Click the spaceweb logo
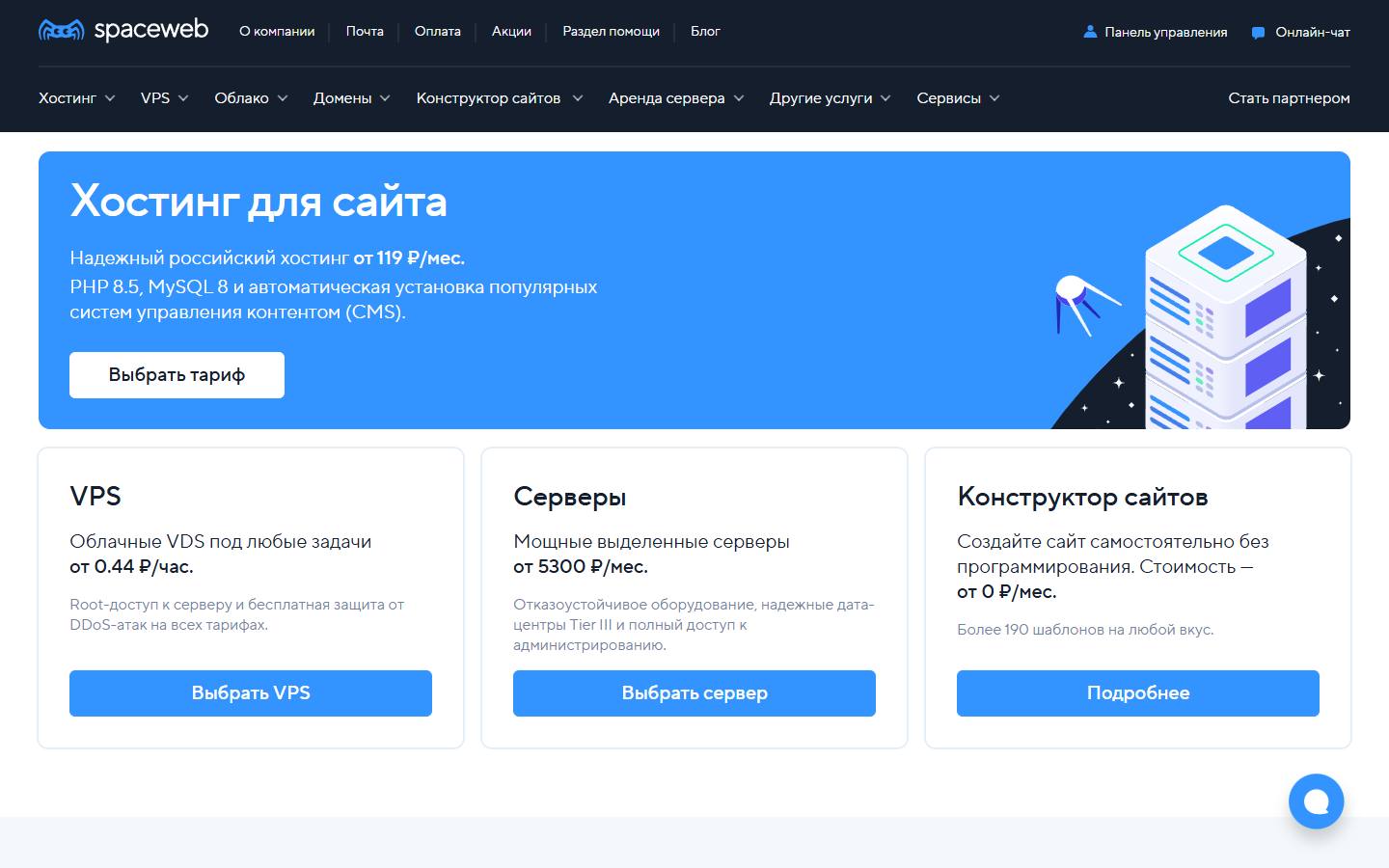 [123, 30]
